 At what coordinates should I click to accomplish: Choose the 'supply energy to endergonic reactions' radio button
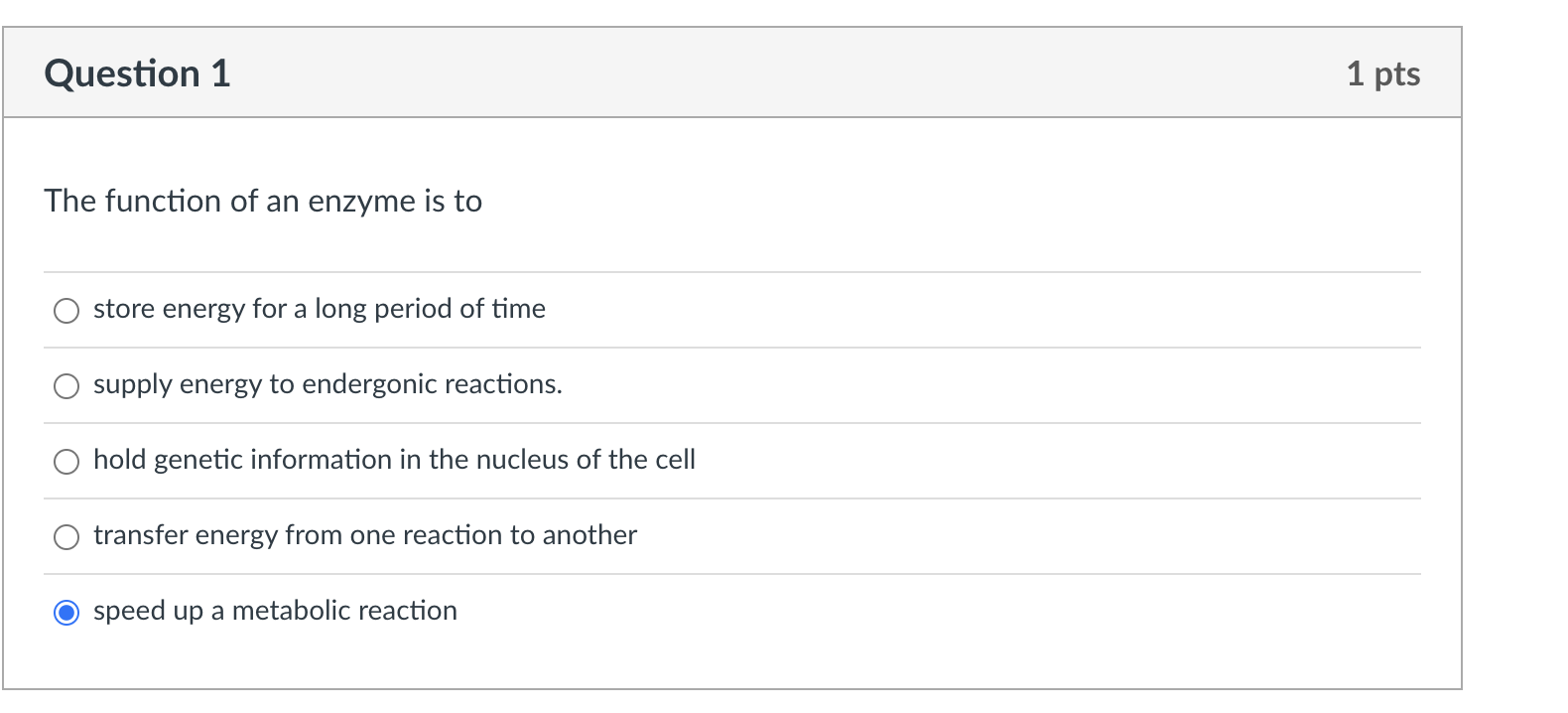click(x=66, y=386)
